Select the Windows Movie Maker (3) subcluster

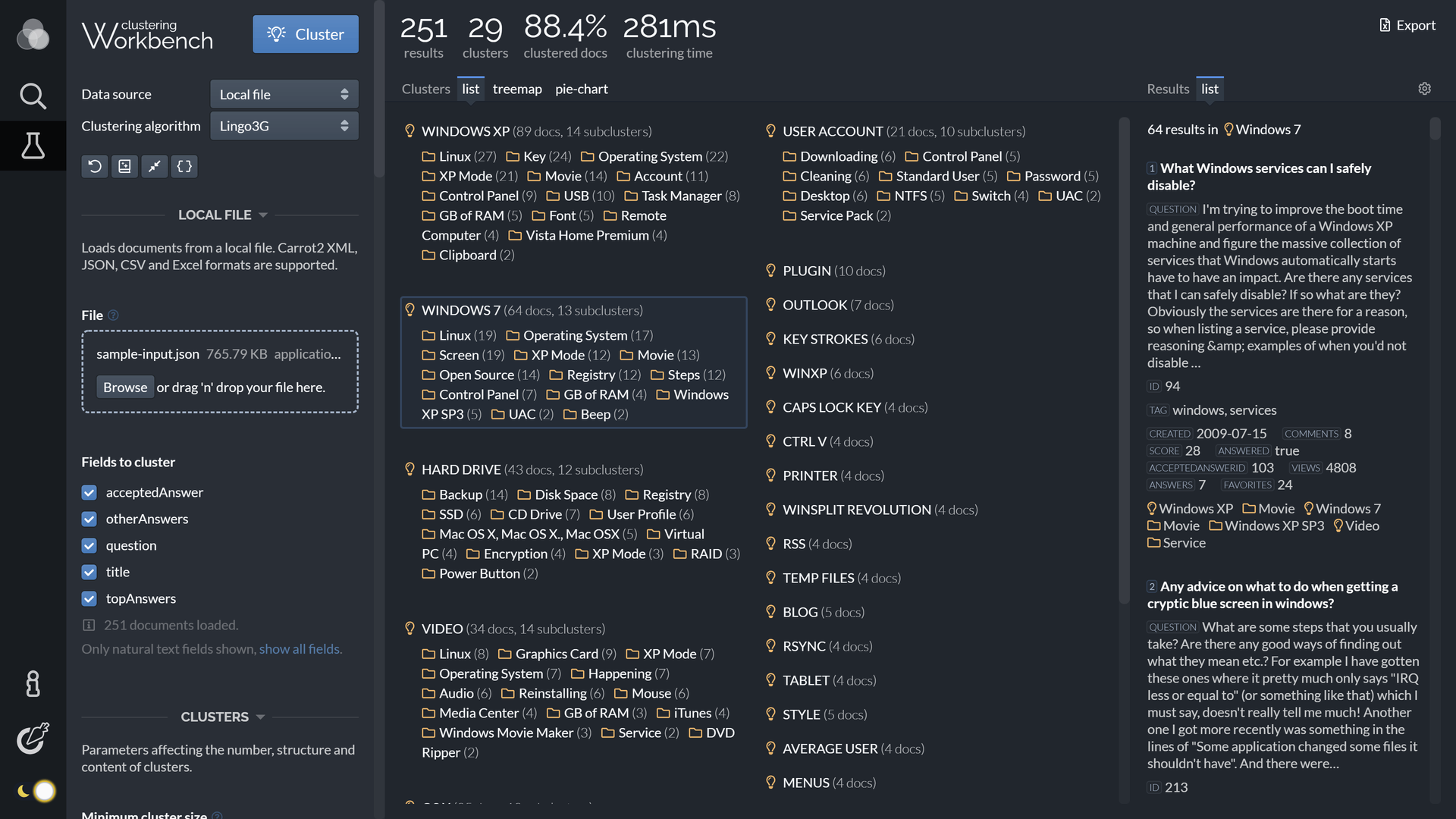(507, 733)
